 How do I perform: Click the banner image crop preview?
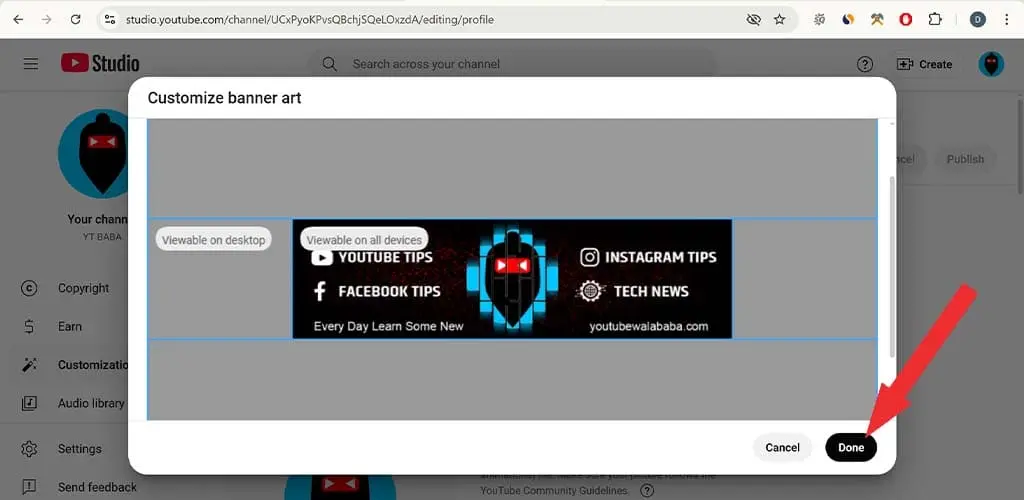(512, 279)
